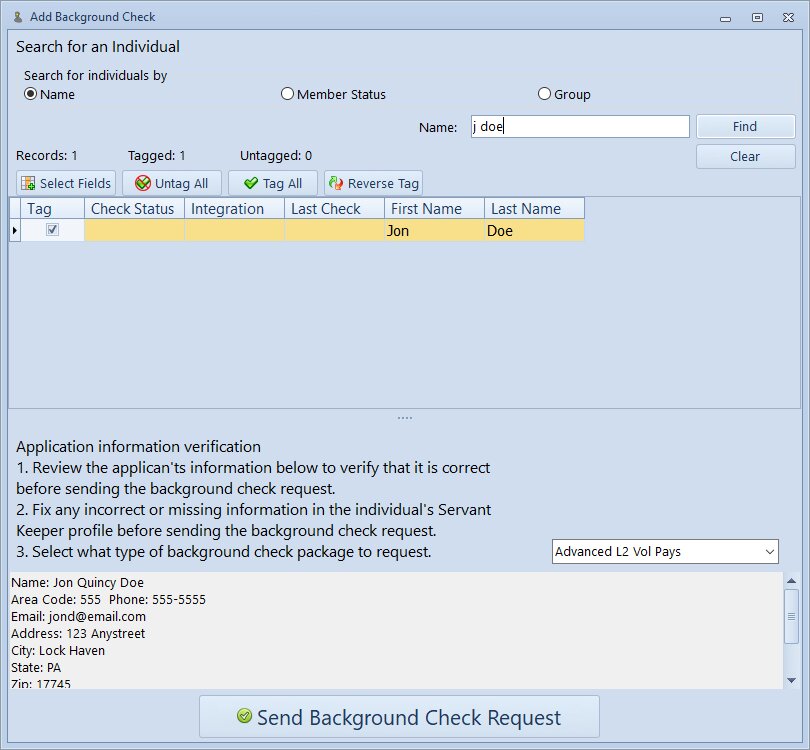Maximize the Add Background Check window
The image size is (810, 750).
coord(757,17)
